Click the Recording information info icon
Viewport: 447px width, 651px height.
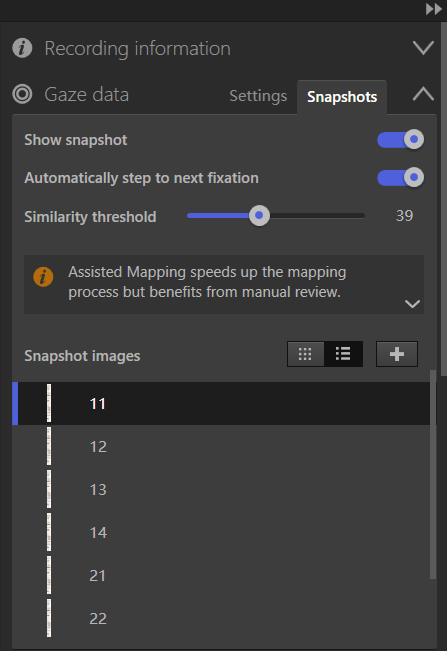click(x=22, y=48)
